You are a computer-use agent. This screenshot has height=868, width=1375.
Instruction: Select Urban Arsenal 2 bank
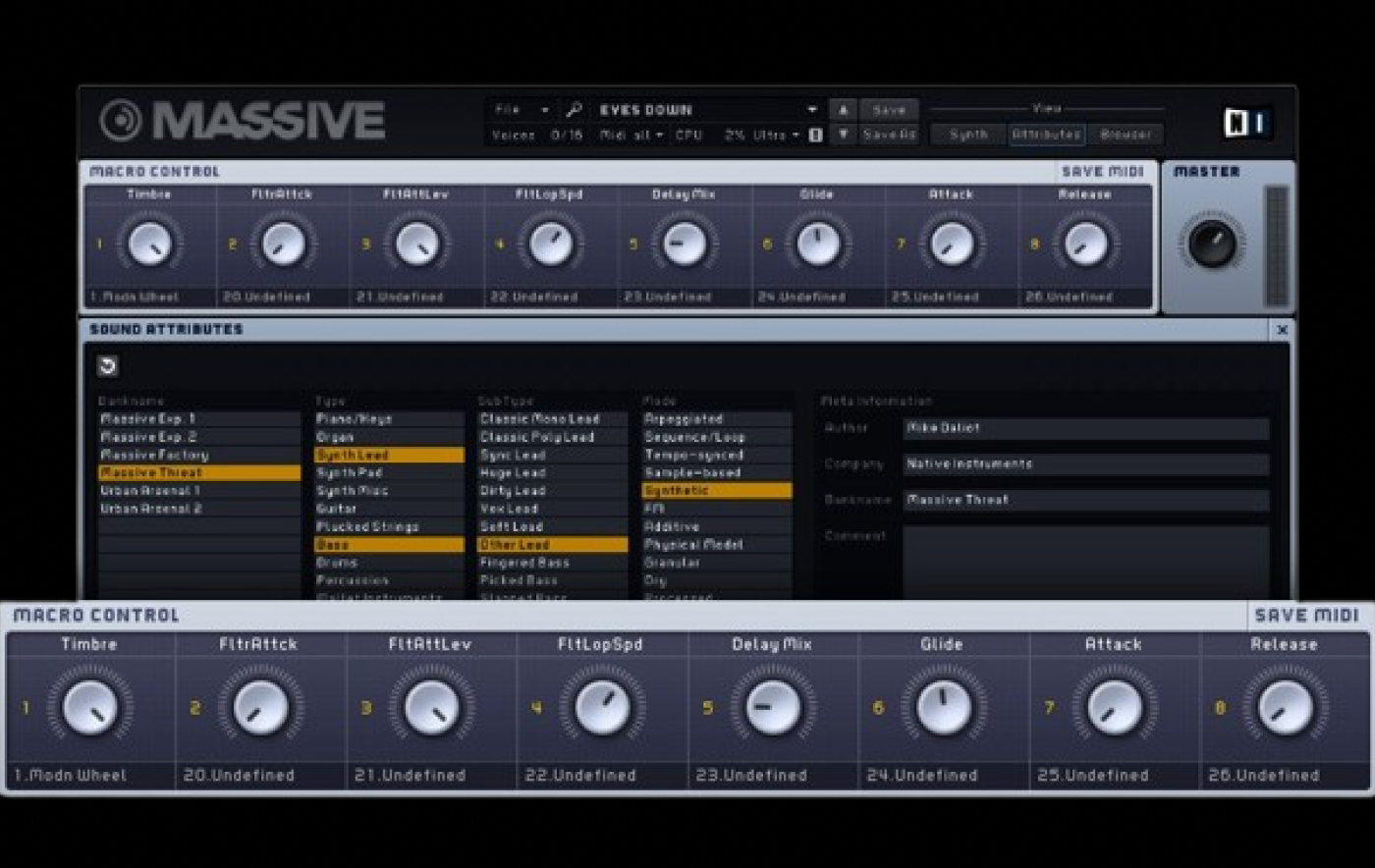pyautogui.click(x=199, y=509)
